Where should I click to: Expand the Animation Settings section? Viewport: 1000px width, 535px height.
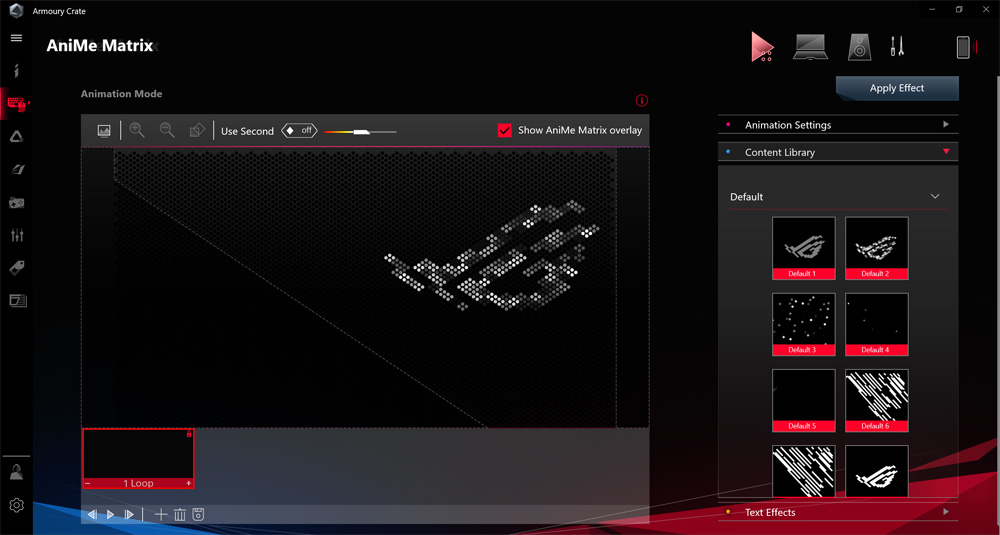[x=838, y=125]
